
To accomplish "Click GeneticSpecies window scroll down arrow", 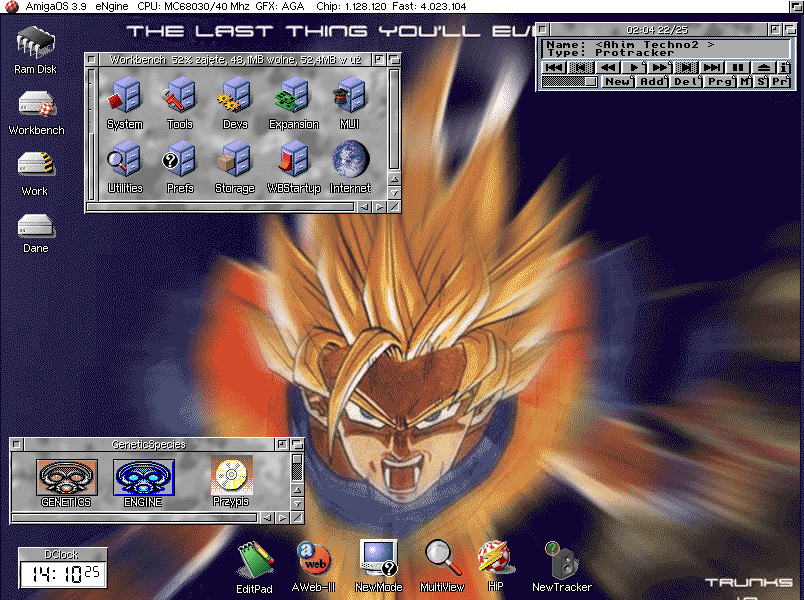I will [297, 504].
